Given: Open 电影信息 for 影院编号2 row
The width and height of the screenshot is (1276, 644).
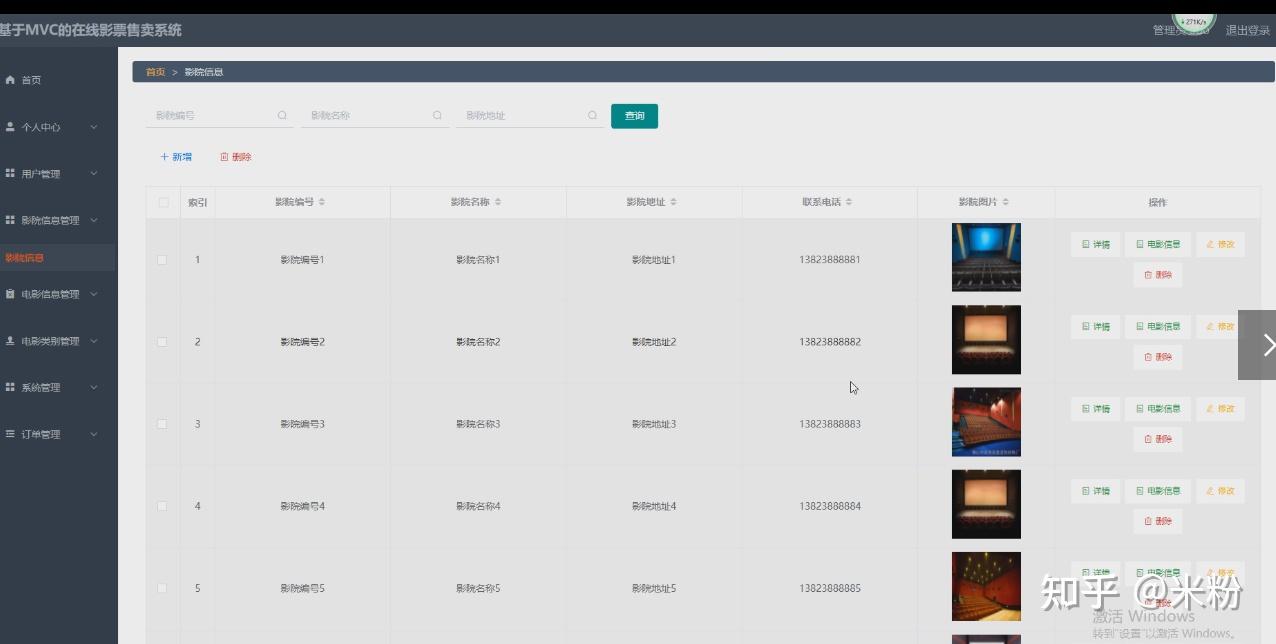Looking at the screenshot, I should click(1158, 326).
